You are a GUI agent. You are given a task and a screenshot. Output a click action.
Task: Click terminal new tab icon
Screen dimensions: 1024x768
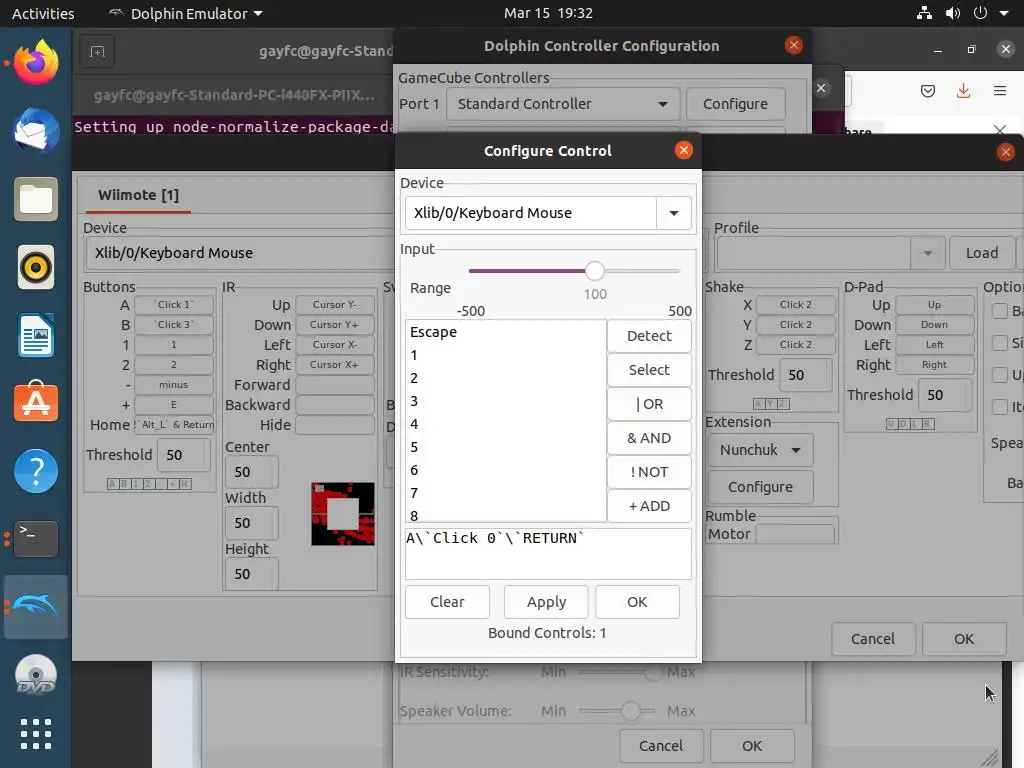click(x=97, y=52)
